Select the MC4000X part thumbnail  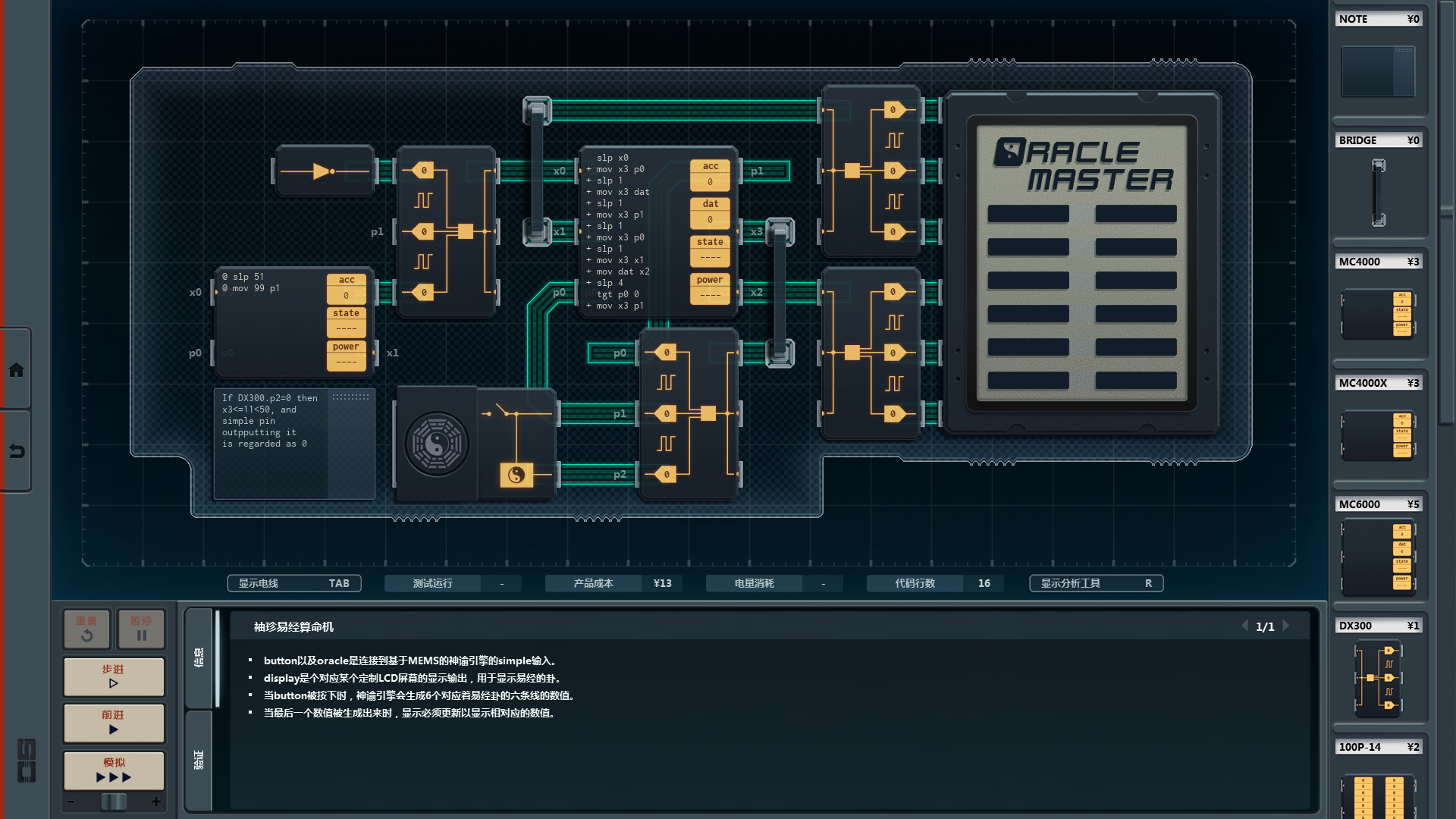1378,435
